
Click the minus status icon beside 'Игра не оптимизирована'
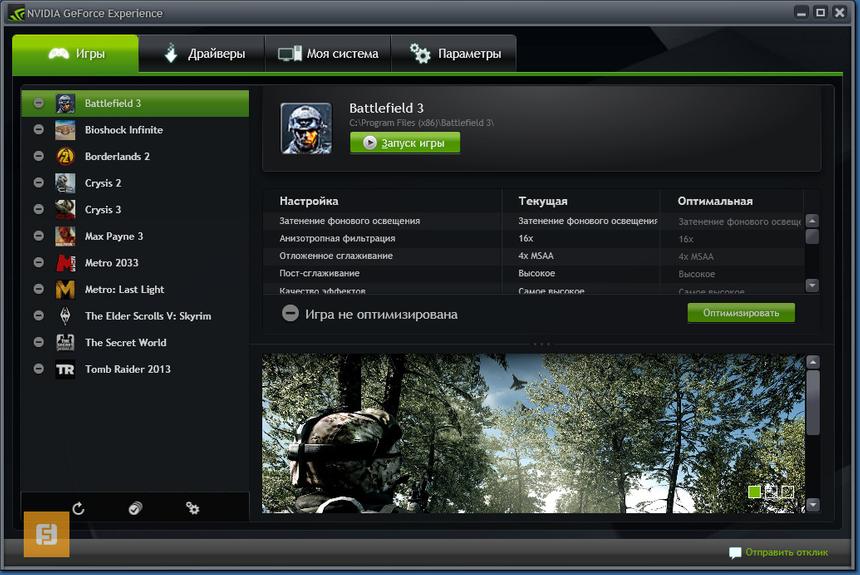pos(290,313)
